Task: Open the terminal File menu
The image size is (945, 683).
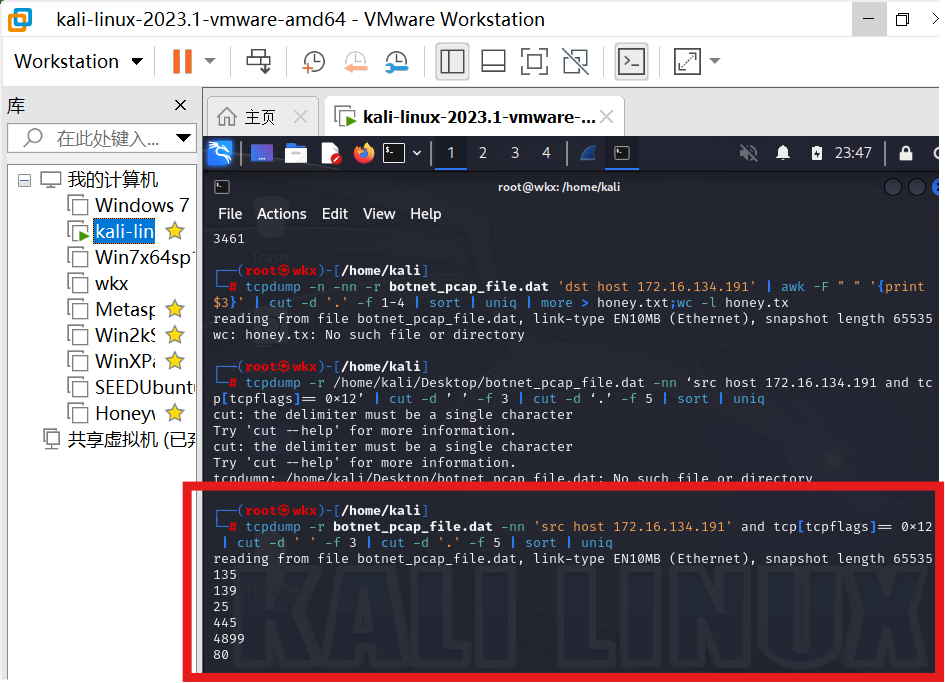Action: pyautogui.click(x=230, y=214)
